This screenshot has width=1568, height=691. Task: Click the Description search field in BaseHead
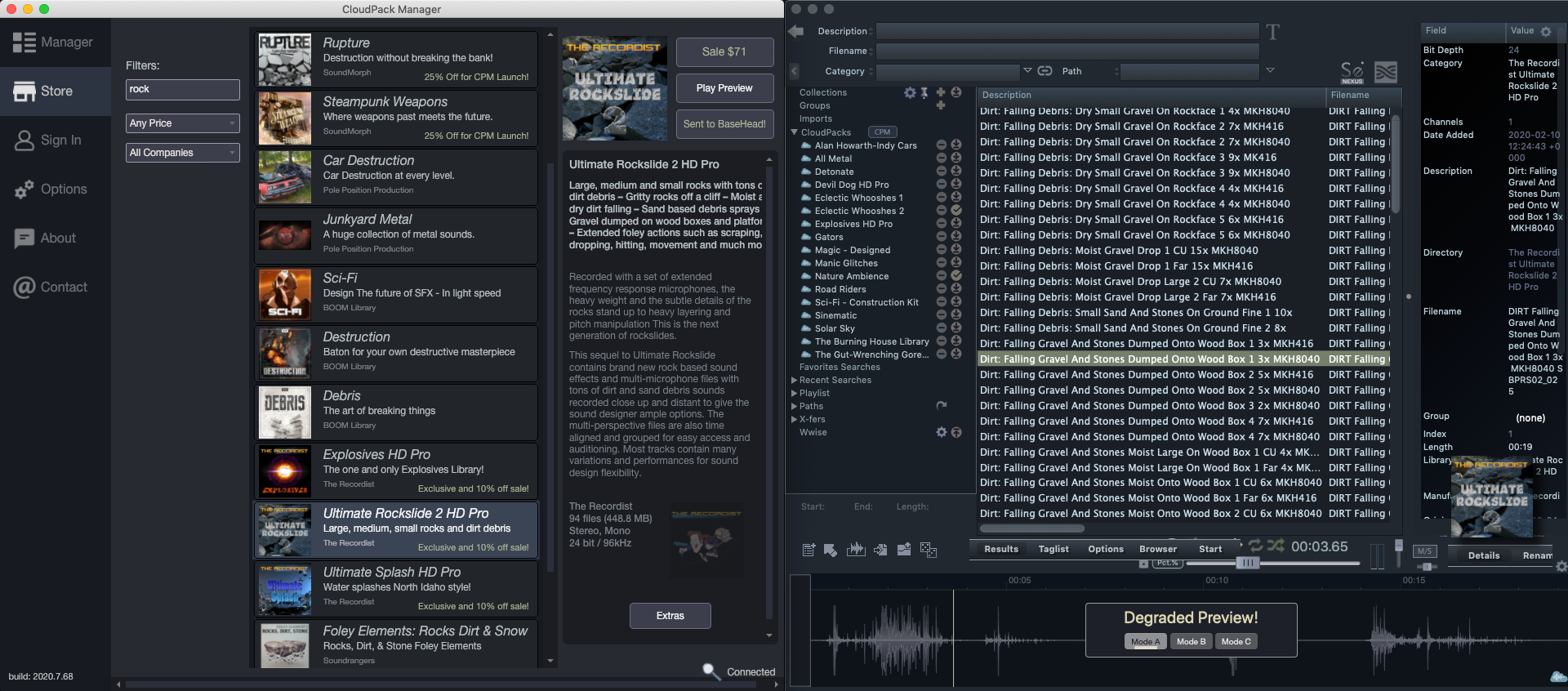pos(1067,31)
